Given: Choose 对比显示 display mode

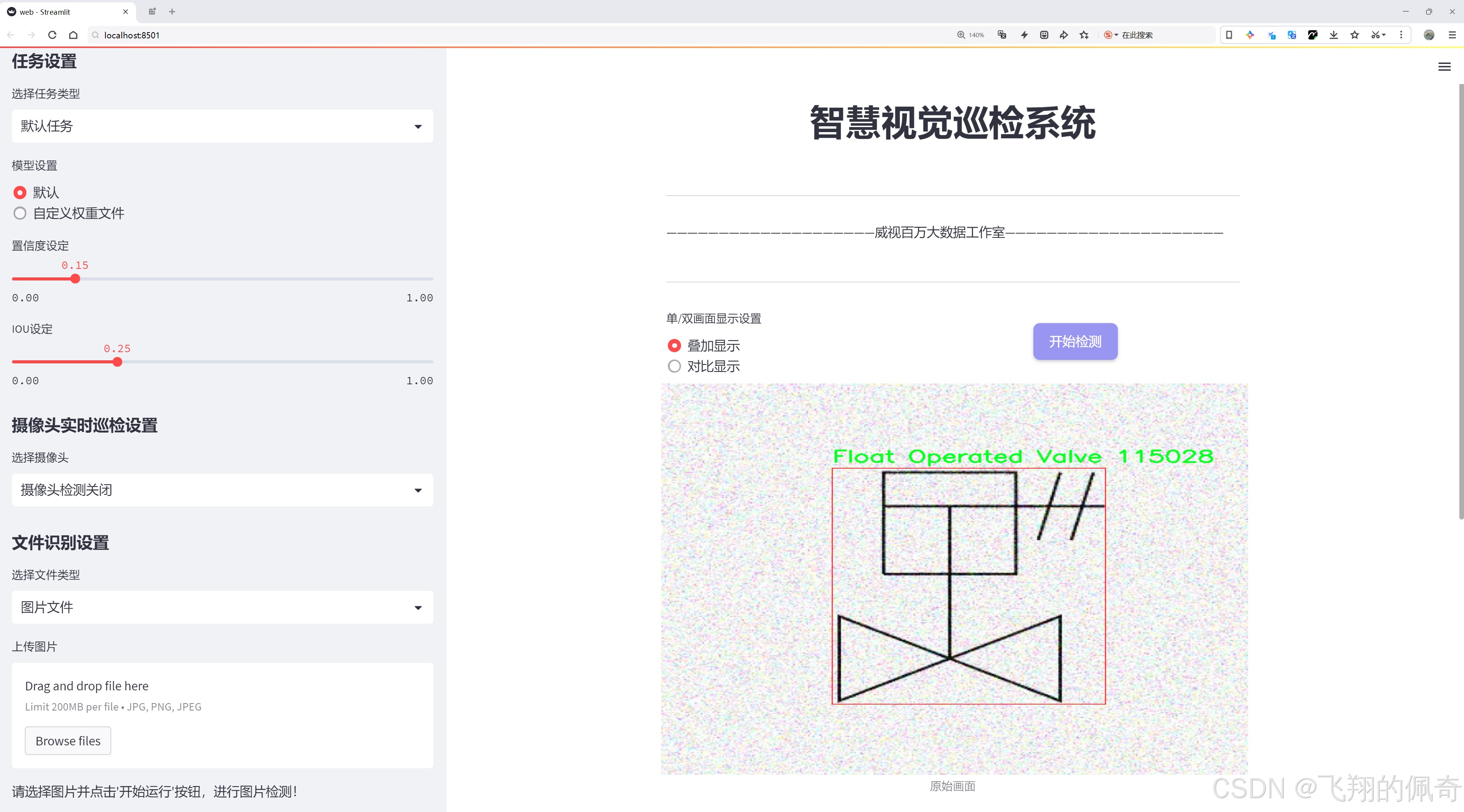Looking at the screenshot, I should point(674,366).
